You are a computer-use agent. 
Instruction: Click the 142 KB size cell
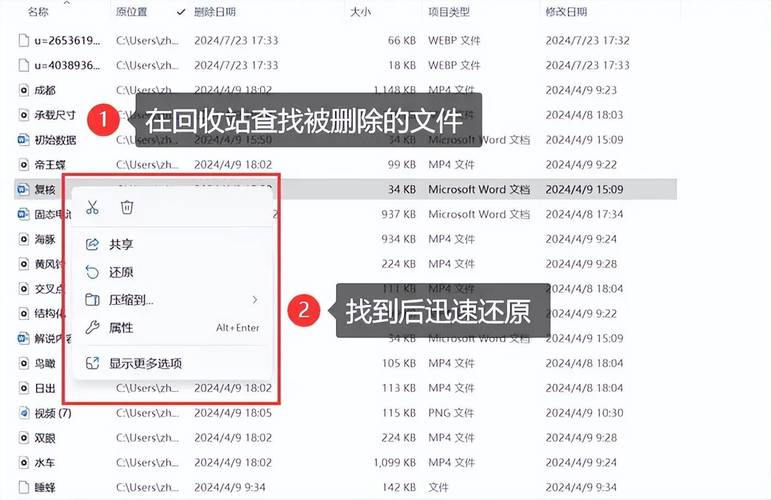click(x=399, y=488)
